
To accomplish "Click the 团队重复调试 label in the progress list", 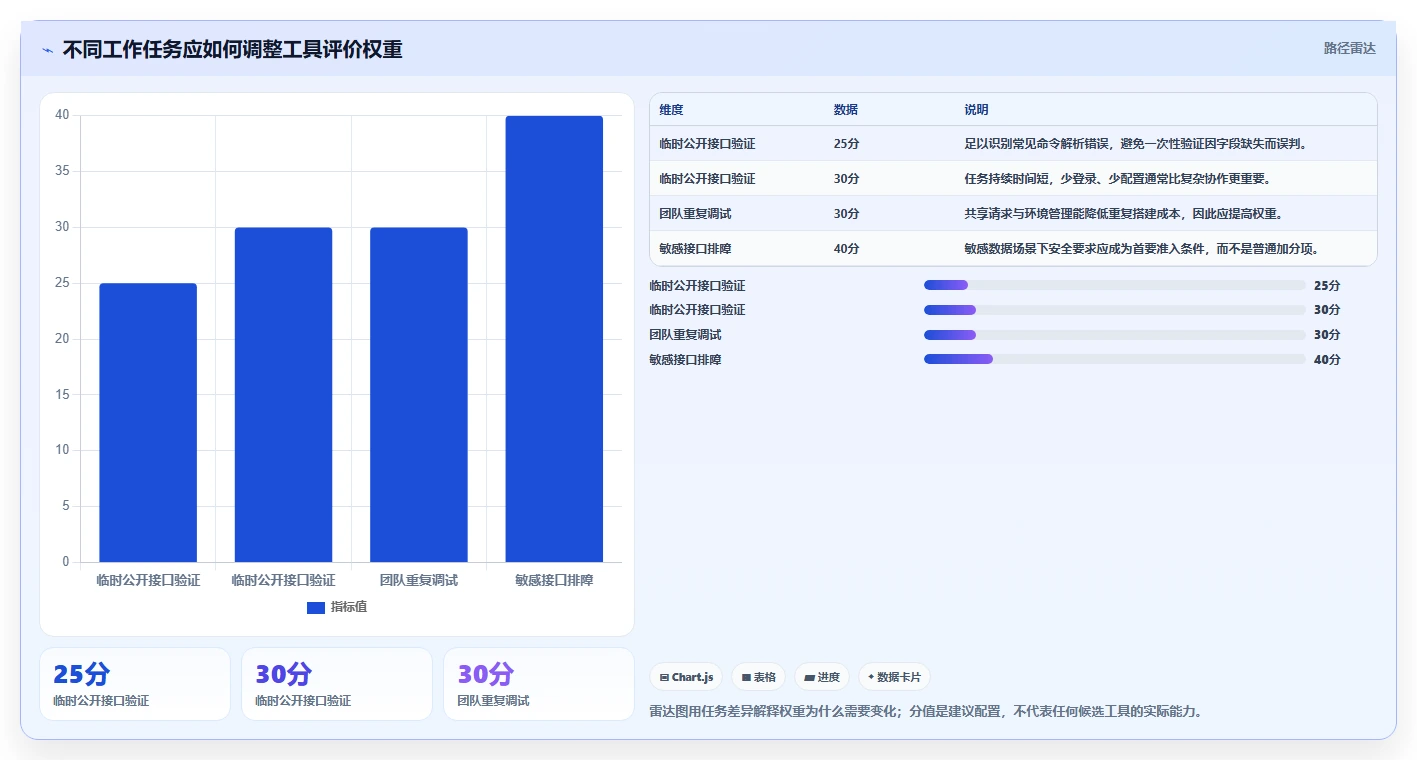I will coord(685,335).
